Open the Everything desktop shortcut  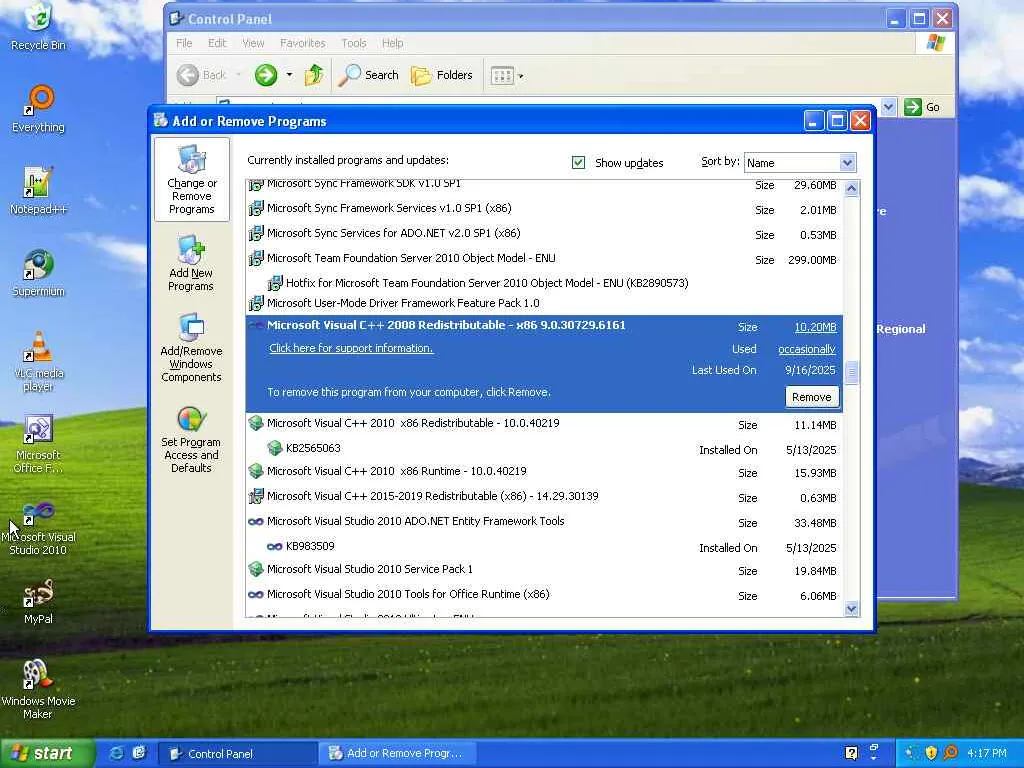tap(39, 109)
